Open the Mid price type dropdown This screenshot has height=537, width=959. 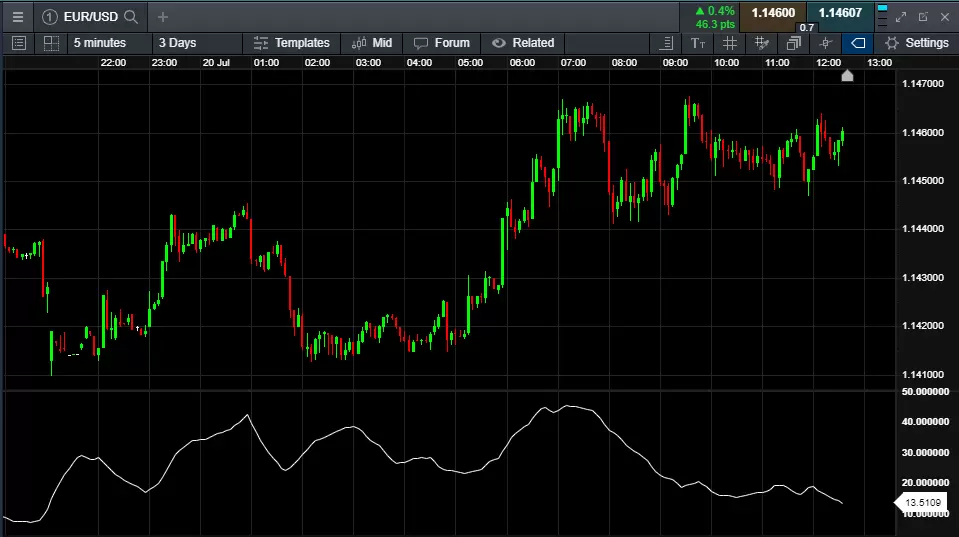click(x=371, y=43)
